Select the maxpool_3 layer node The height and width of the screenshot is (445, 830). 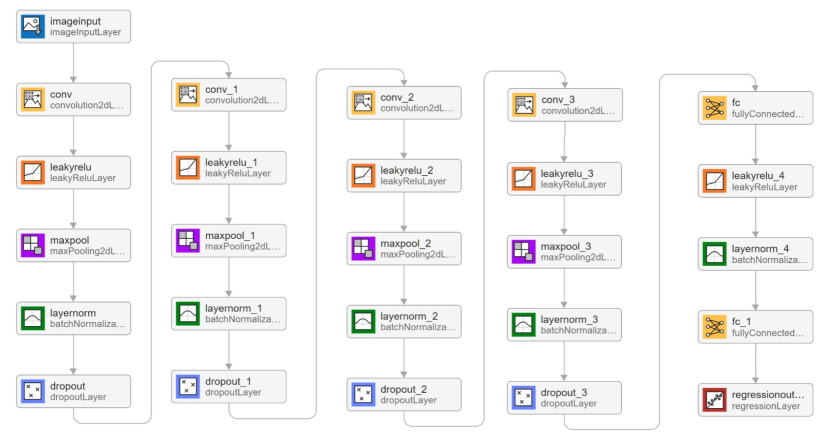coord(564,251)
